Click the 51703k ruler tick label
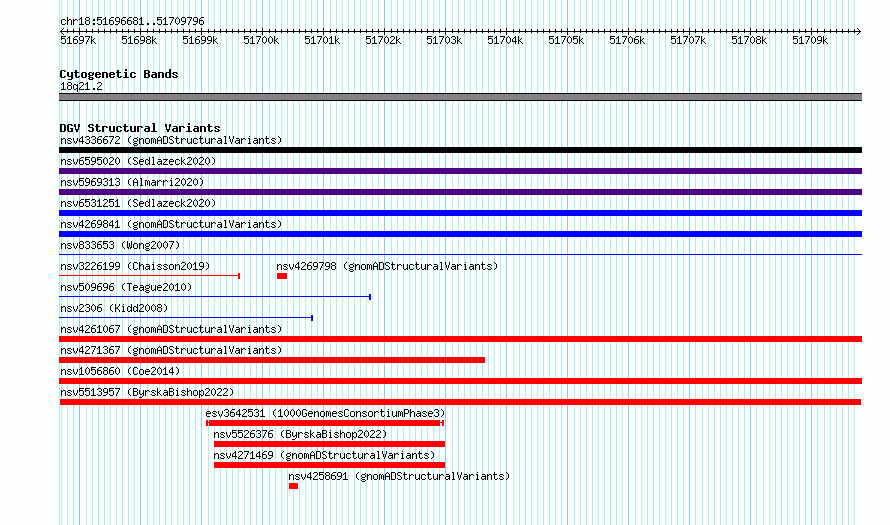 point(444,40)
